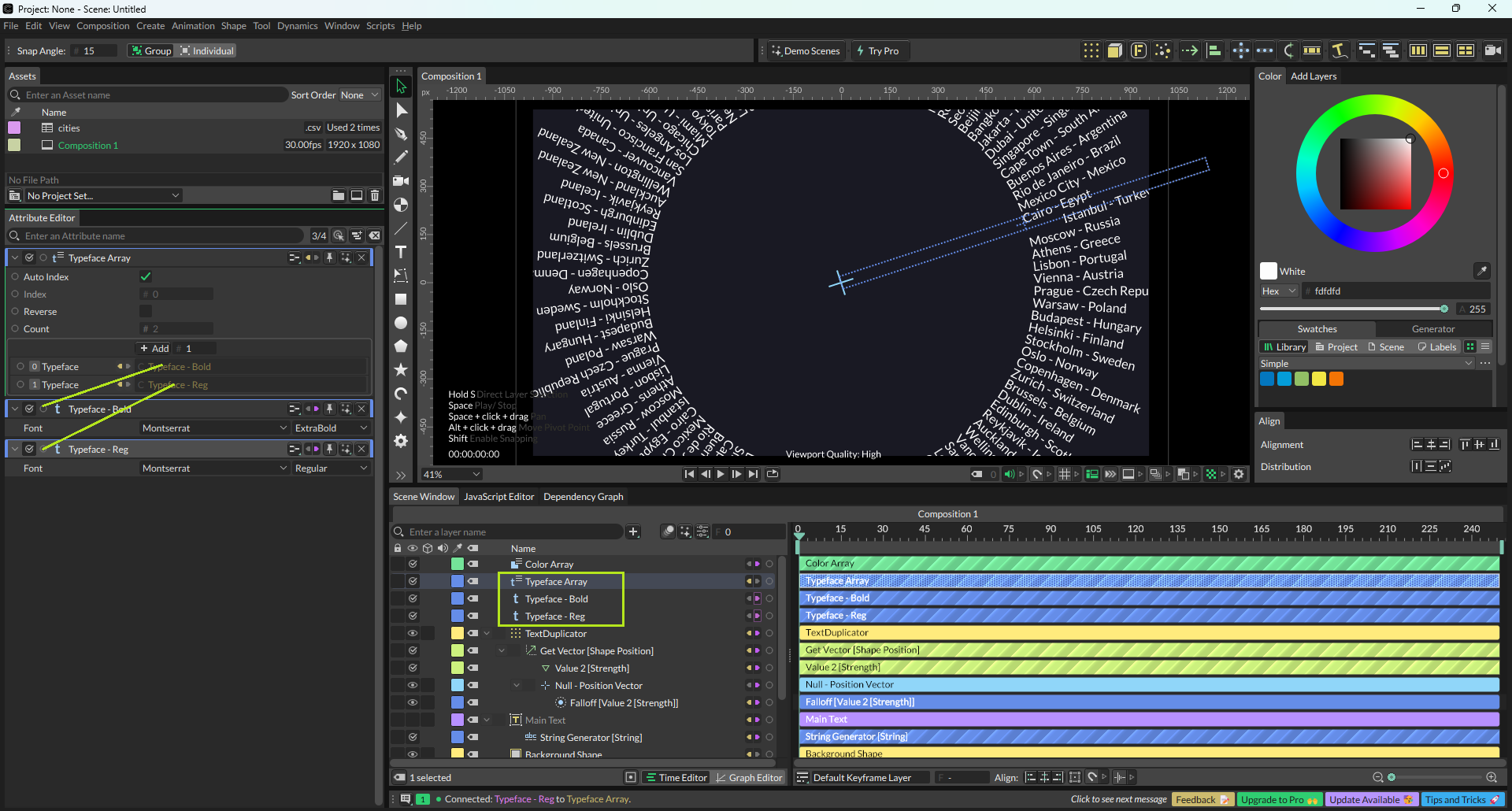The image size is (1512, 811).
Task: Open viewport settings gear icon
Action: (x=1239, y=474)
